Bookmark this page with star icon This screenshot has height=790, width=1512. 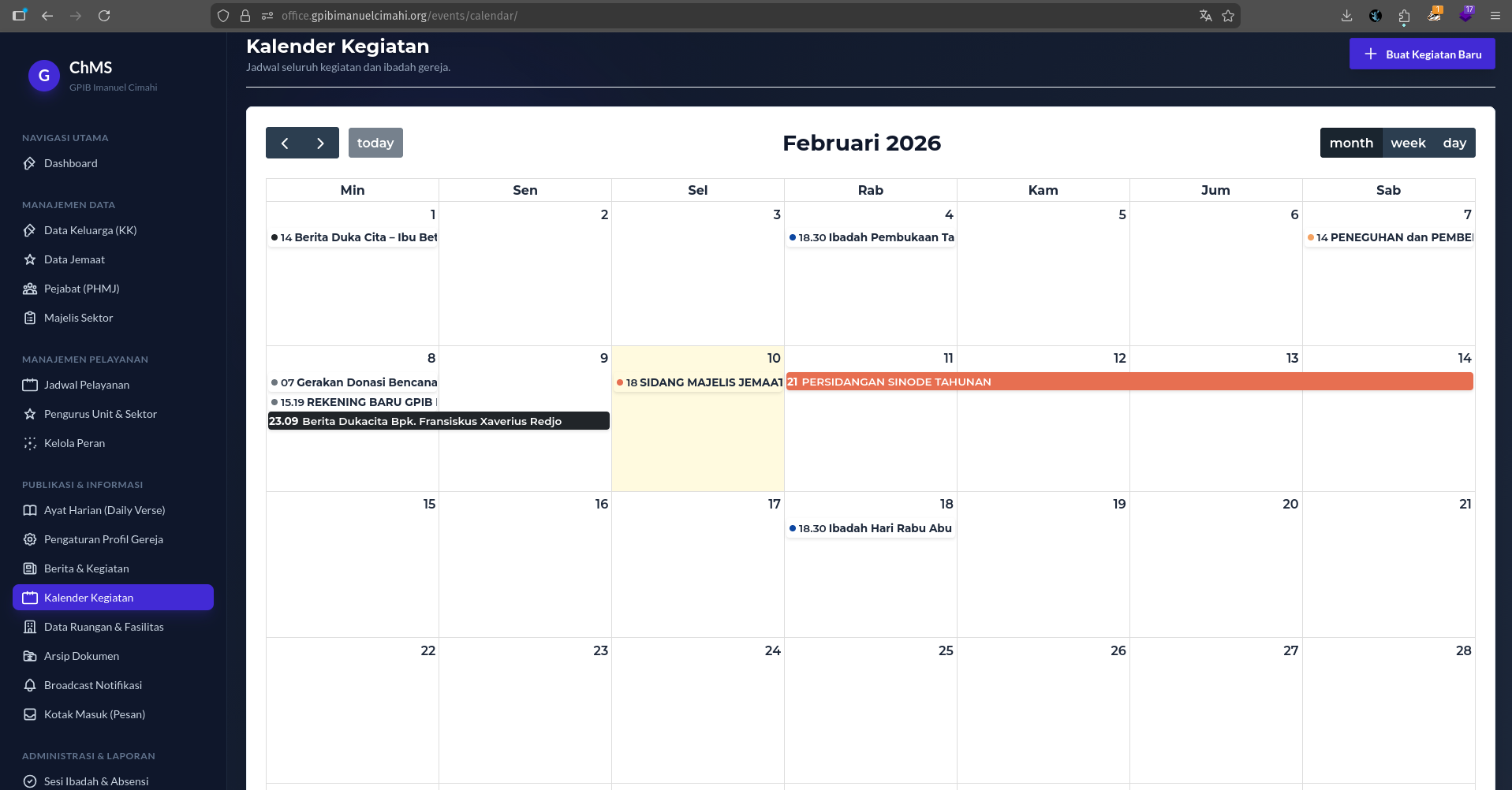[x=1228, y=16]
